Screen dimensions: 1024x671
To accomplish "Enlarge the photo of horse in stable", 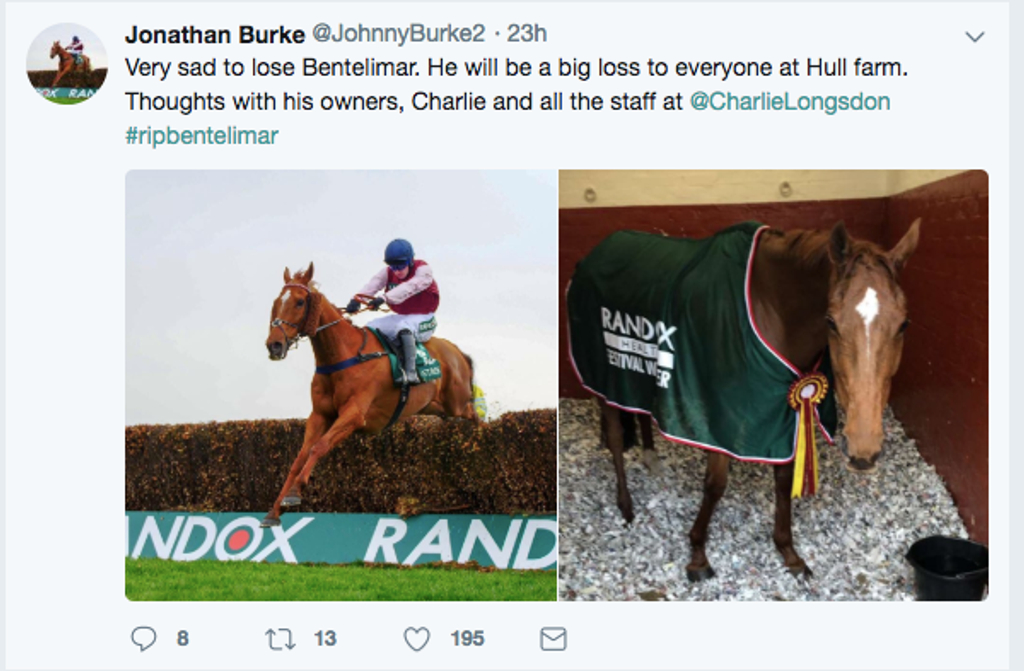I will [x=773, y=385].
